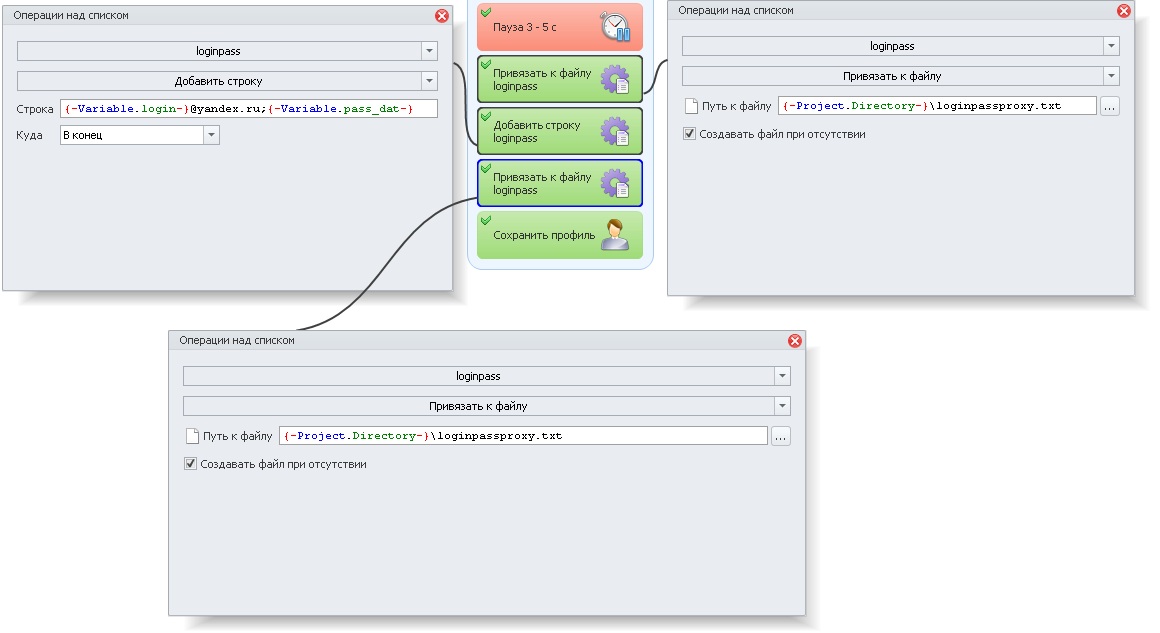Close the right Операции над списком window

click(1124, 10)
